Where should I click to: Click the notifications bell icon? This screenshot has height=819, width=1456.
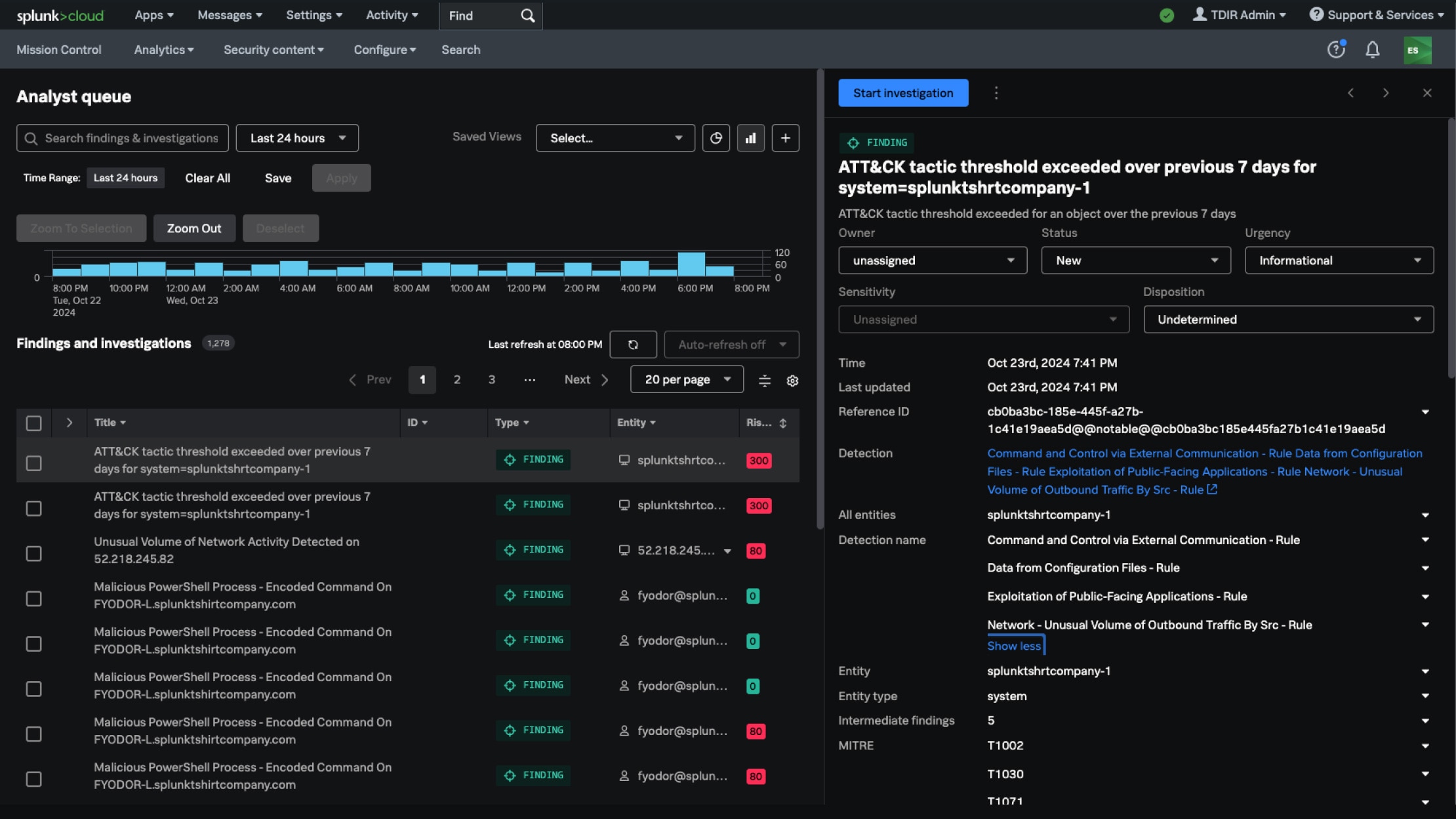(1372, 50)
